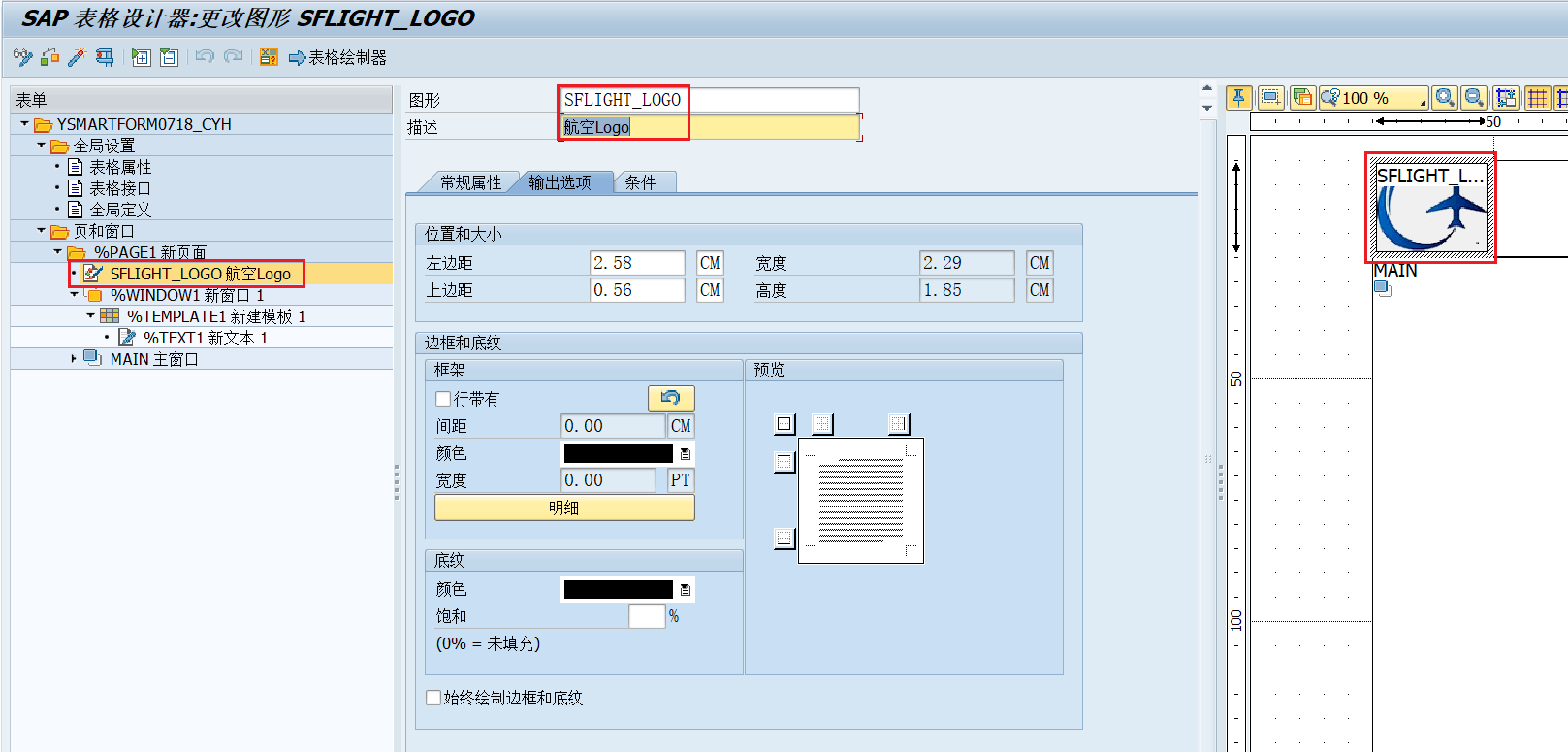1568x752 pixels.
Task: Click the collapse-all nodes toolbar icon
Action: point(169,57)
